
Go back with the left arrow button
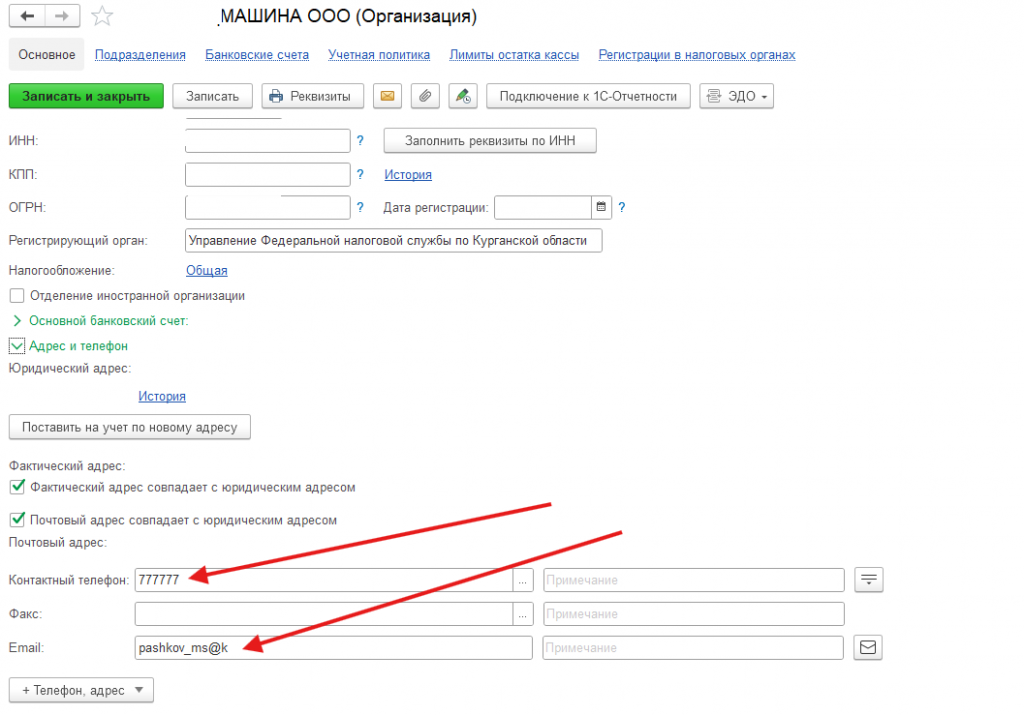click(x=27, y=16)
